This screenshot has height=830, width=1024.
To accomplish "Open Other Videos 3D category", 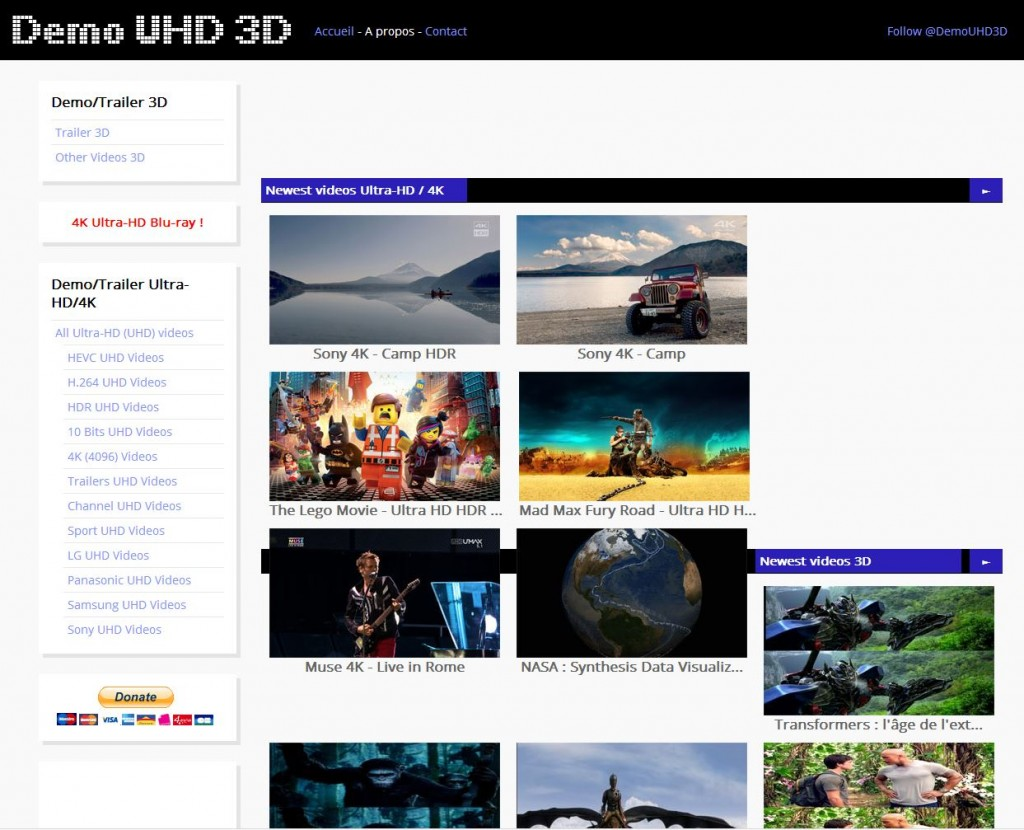I will point(100,157).
